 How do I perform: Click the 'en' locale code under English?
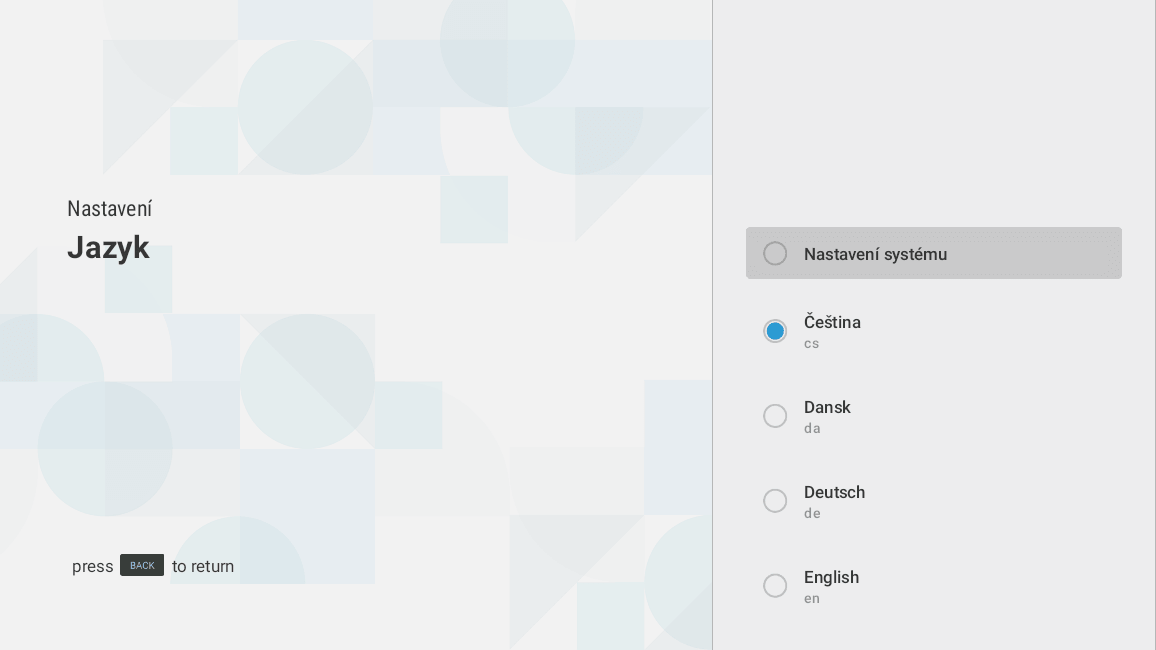pos(811,599)
